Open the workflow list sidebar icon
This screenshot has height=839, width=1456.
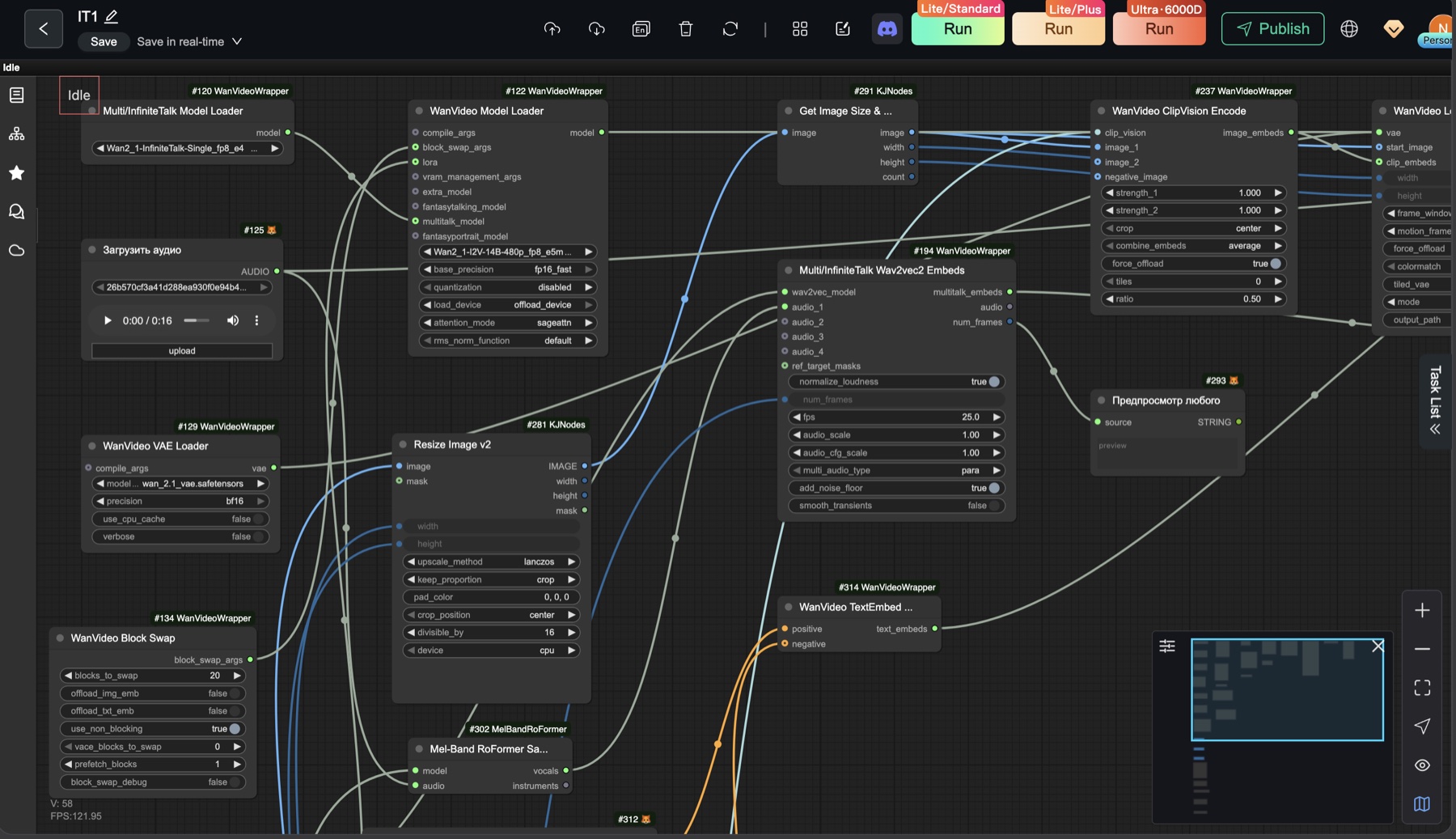(16, 95)
